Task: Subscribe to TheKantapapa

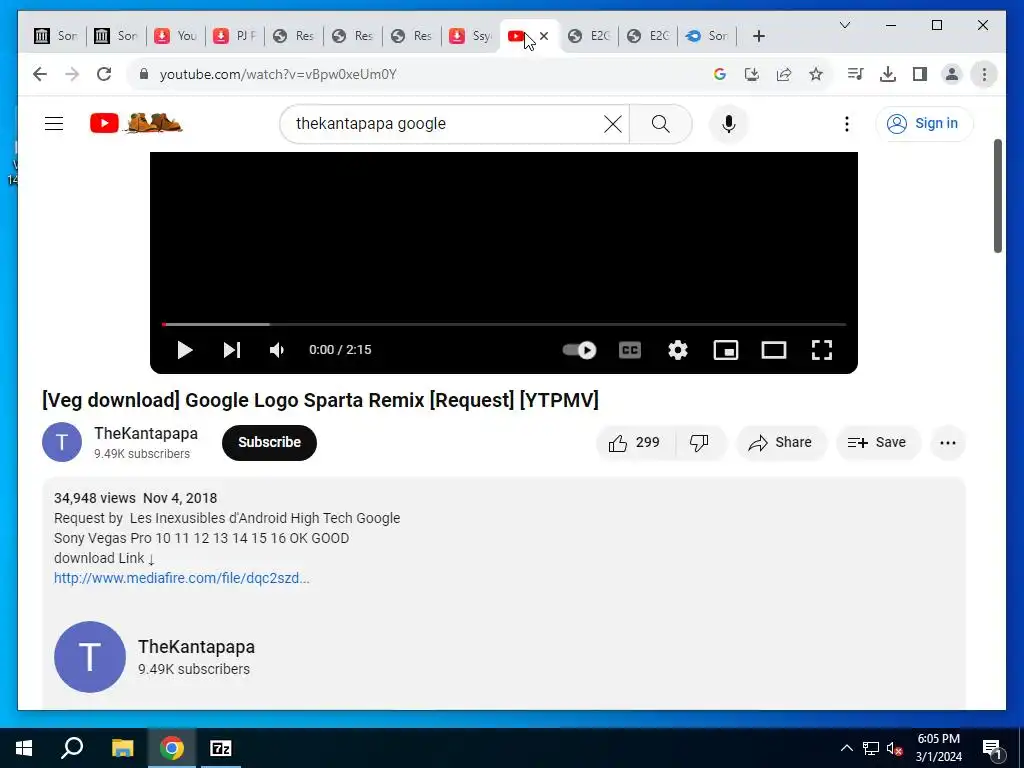Action: tap(269, 443)
